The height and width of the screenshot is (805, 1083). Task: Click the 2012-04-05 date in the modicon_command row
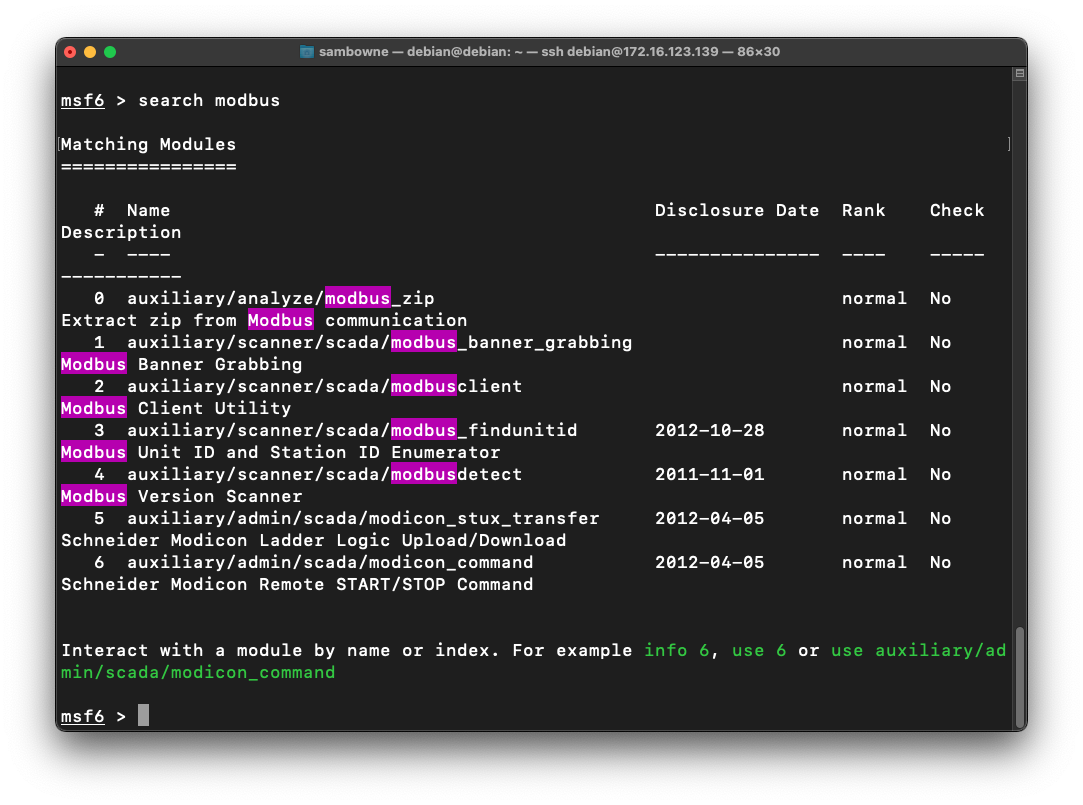[x=709, y=563]
